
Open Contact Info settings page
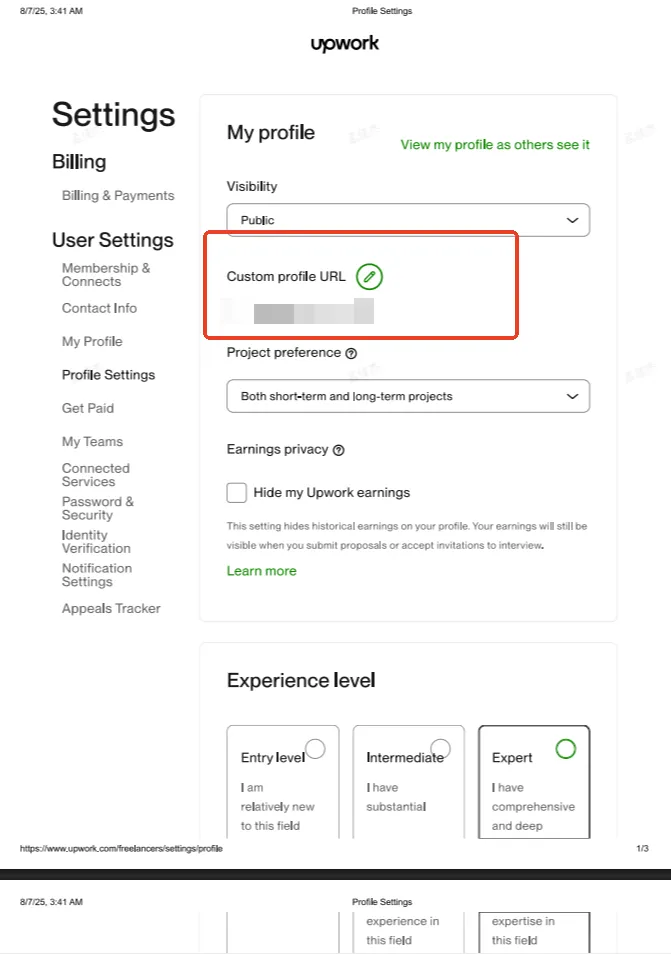(x=99, y=309)
